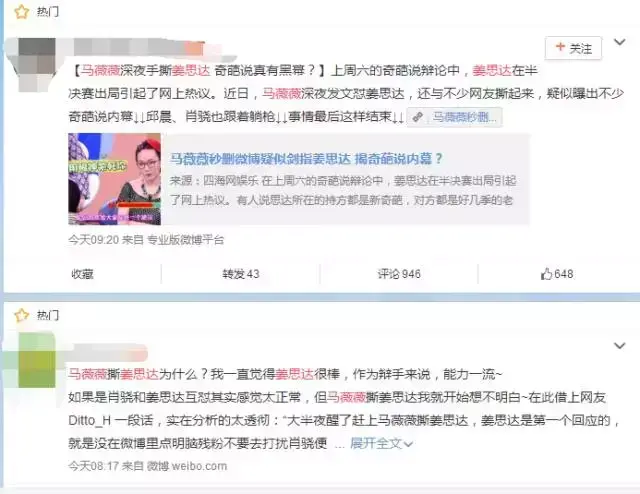
Task: Open the article thumbnail image with red headscarf
Action: (x=115, y=179)
